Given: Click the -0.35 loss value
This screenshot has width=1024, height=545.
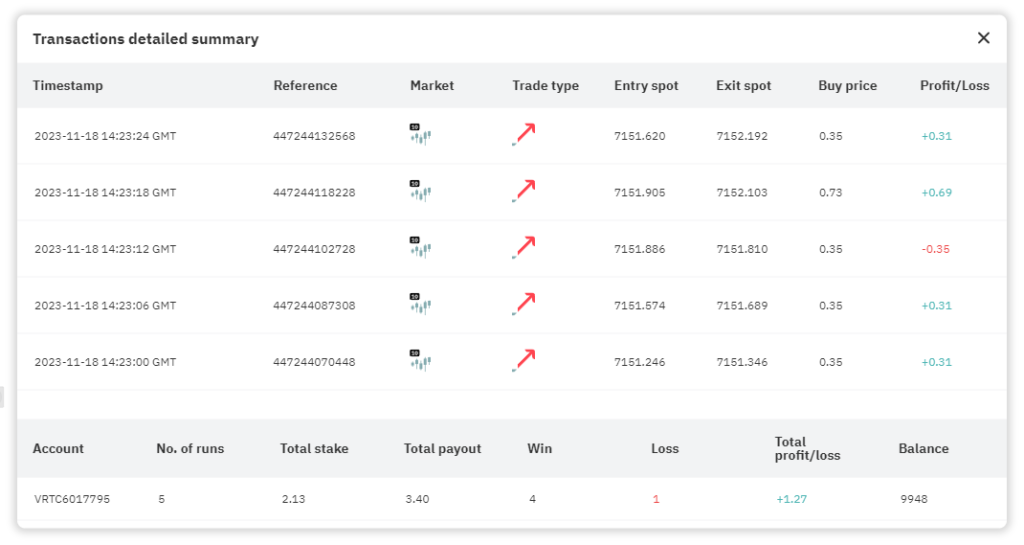Looking at the screenshot, I should [935, 249].
